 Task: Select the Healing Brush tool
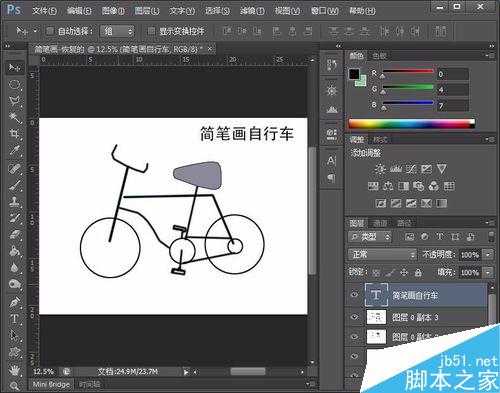click(14, 169)
